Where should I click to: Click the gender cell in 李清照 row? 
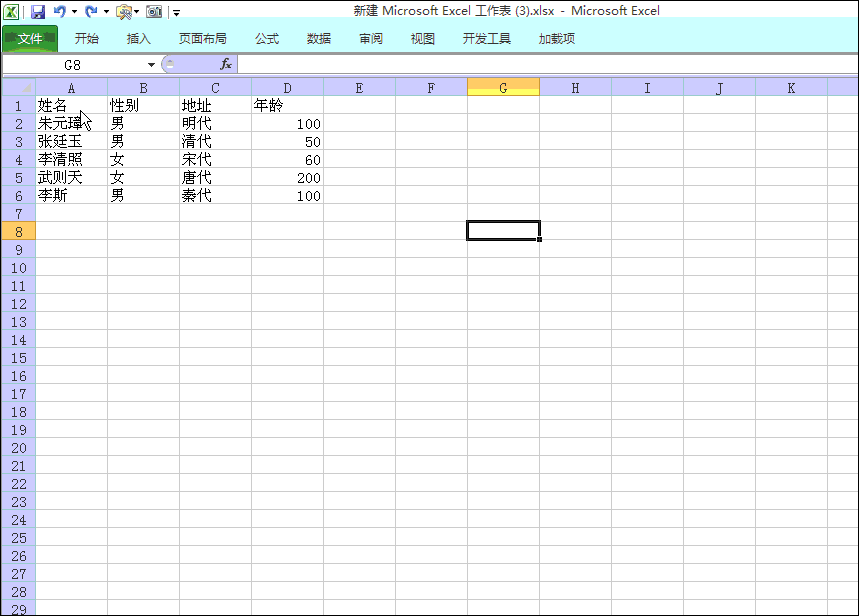tap(144, 159)
